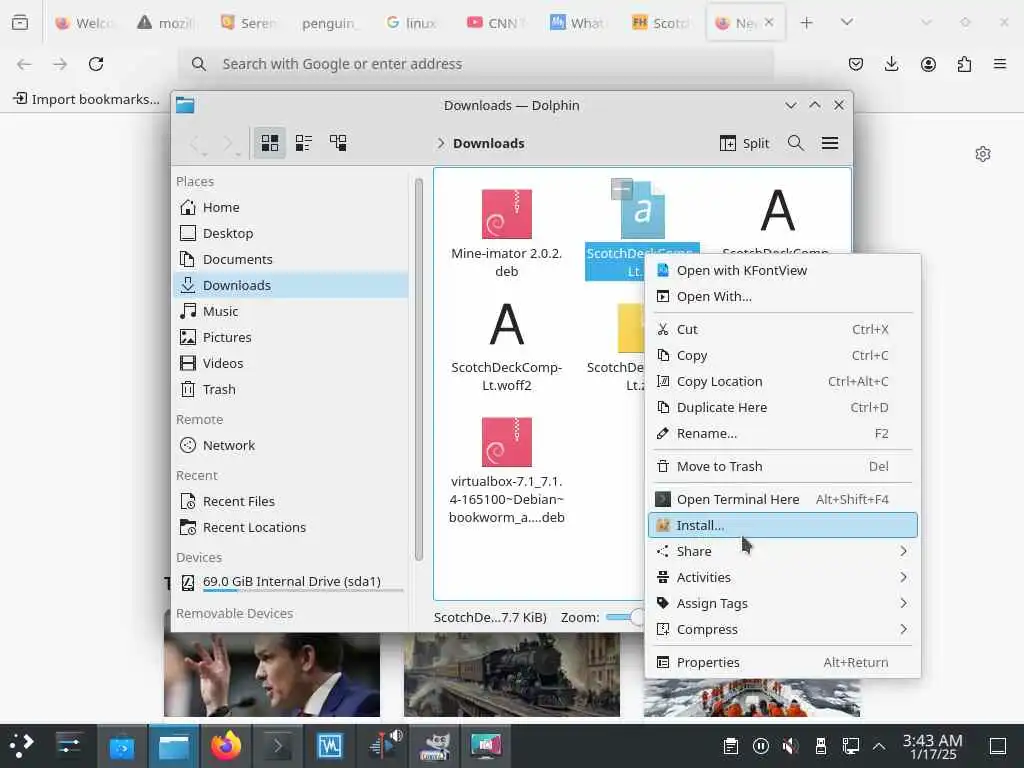The width and height of the screenshot is (1024, 768).
Task: Open Network under Remote
Action: tap(291, 445)
